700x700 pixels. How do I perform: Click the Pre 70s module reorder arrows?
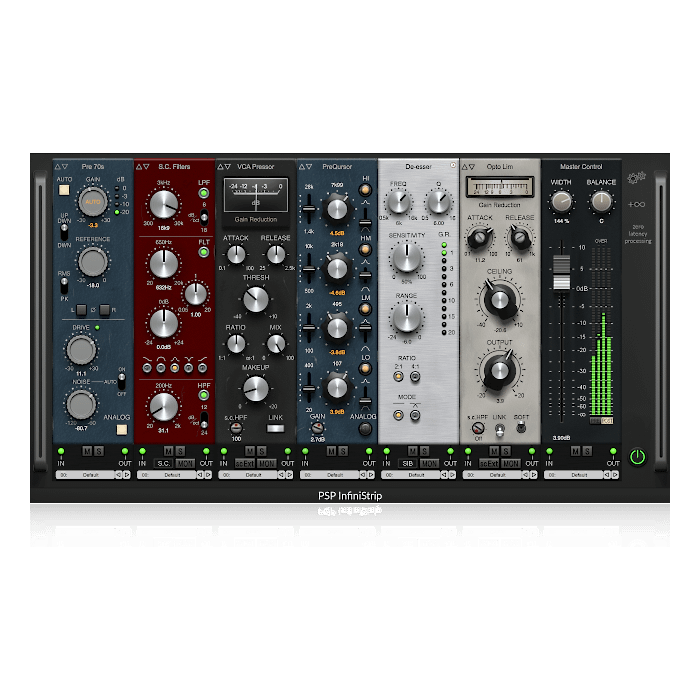[60, 166]
